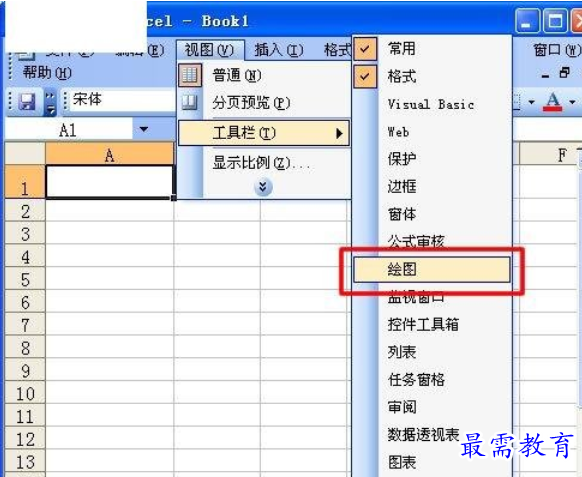Select cell A1
The image size is (582, 477).
tap(109, 182)
